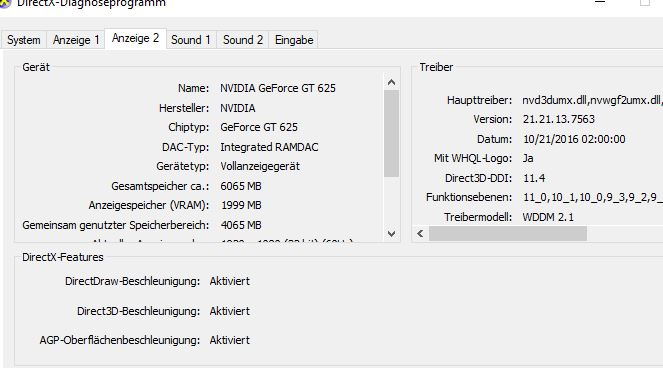
Task: Minimize the DirectX-Diagnoseprogramm window
Action: 600,3
